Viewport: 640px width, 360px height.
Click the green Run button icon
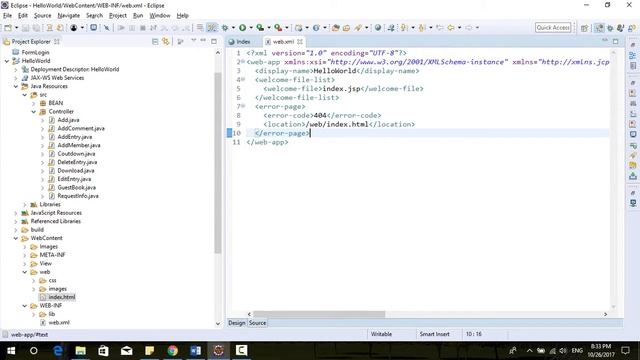coord(242,28)
